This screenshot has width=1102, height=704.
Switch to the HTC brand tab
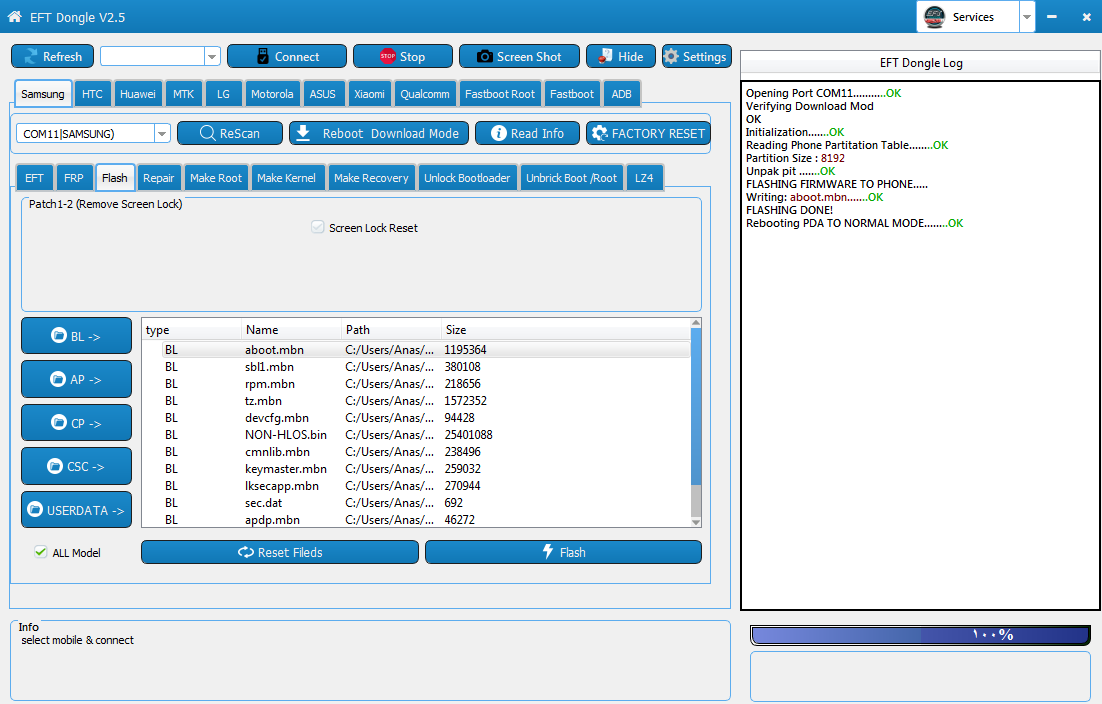pyautogui.click(x=92, y=94)
